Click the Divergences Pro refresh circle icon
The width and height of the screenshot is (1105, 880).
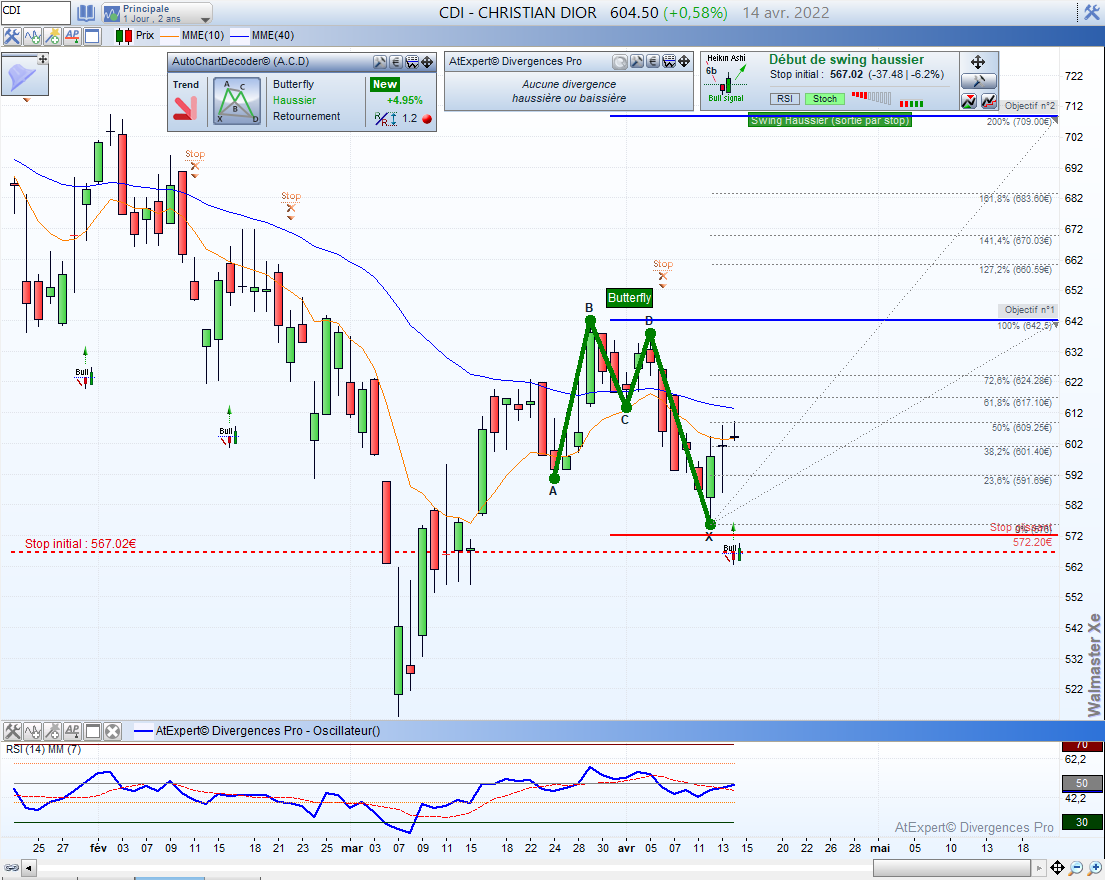619,62
